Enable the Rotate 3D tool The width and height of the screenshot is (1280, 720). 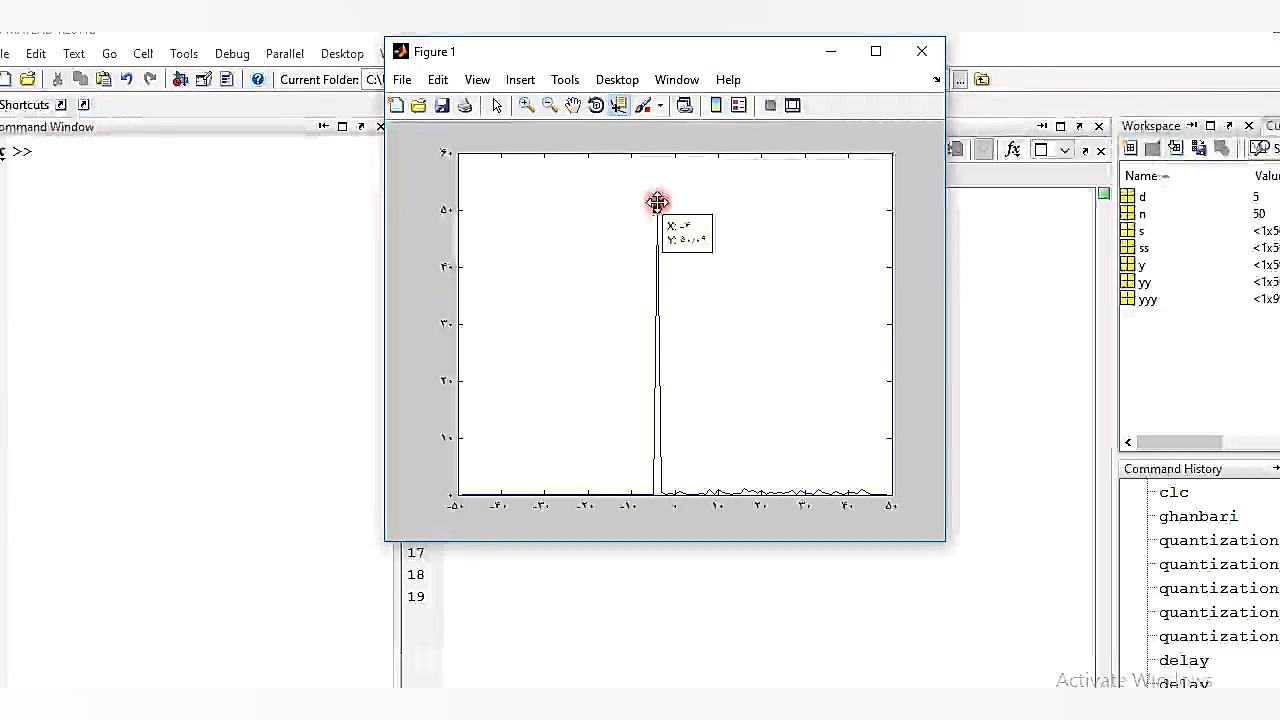click(596, 105)
